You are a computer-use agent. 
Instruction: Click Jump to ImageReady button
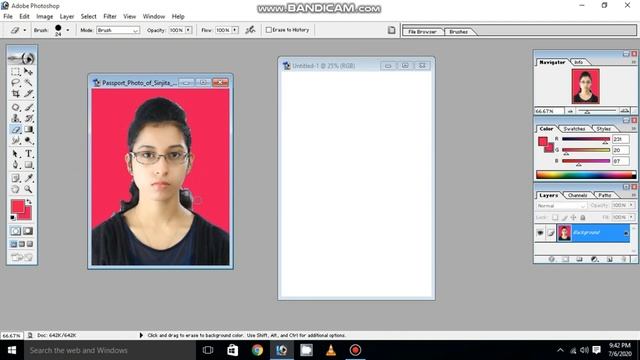(22, 257)
